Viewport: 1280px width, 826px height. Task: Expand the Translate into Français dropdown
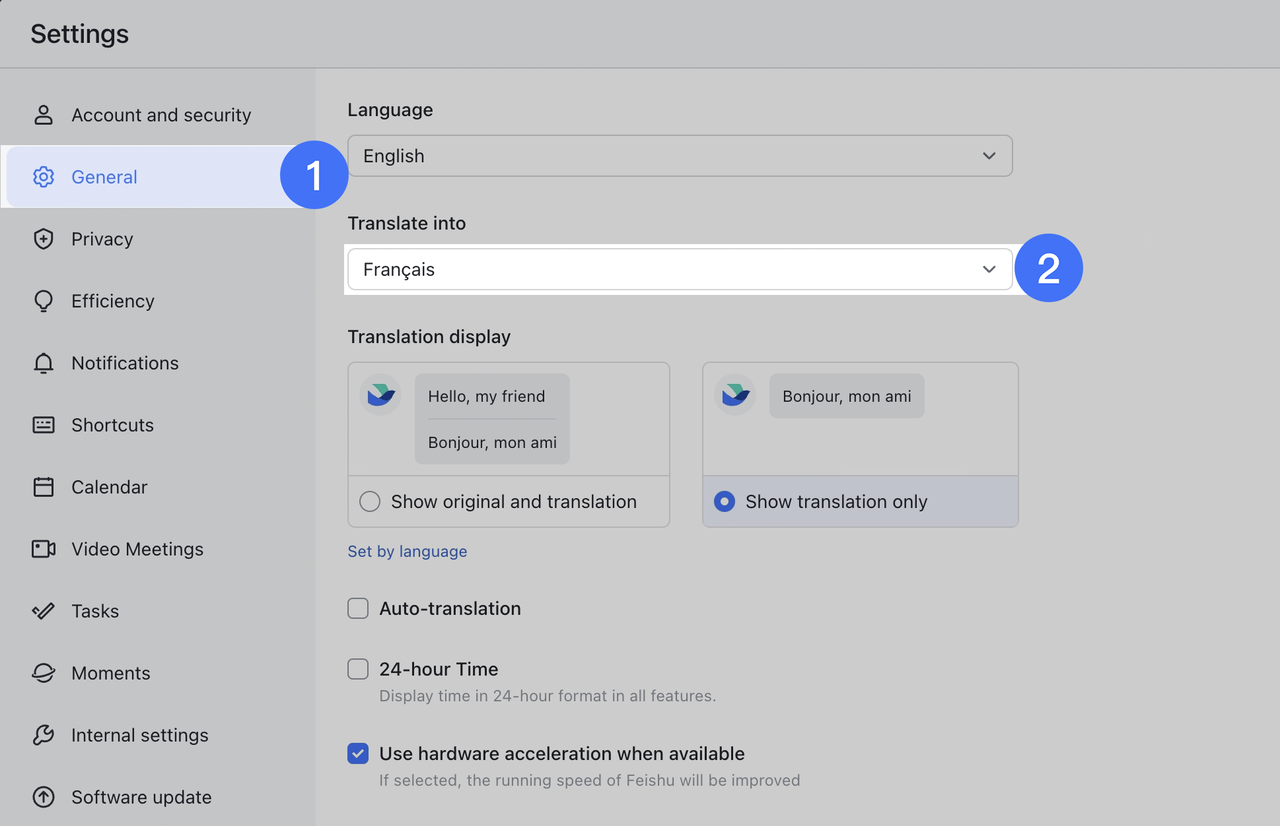pos(680,270)
